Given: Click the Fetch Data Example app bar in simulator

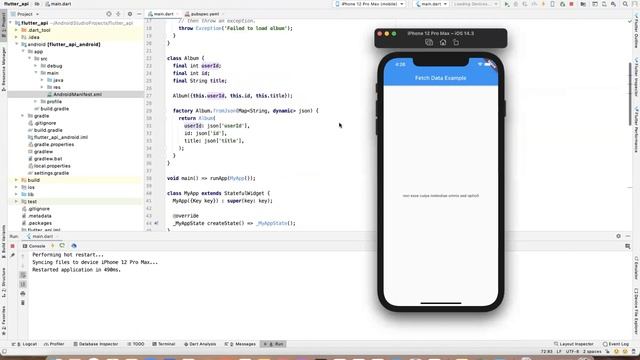Looking at the screenshot, I should (x=441, y=78).
